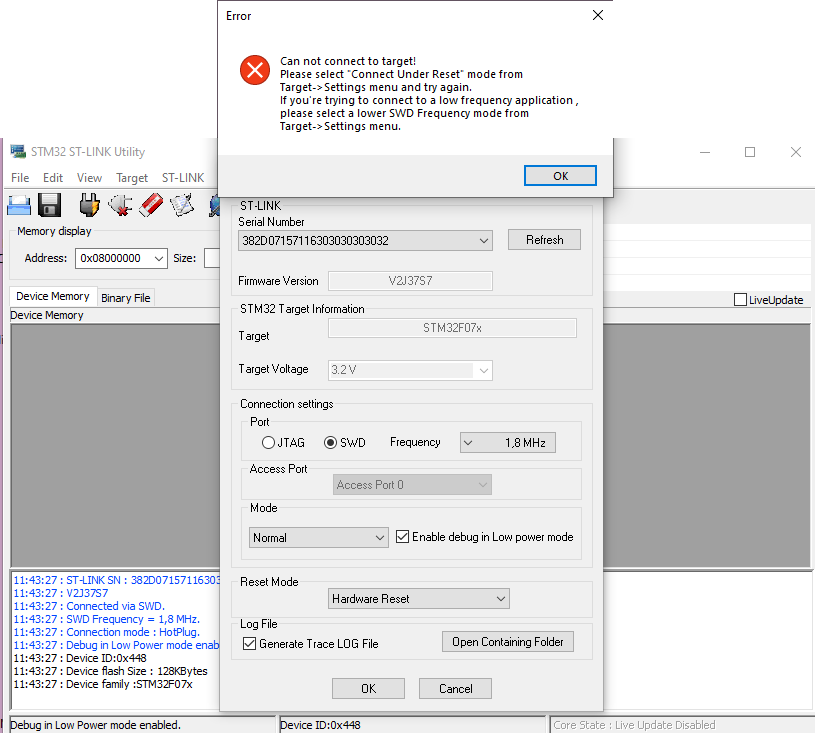815x733 pixels.
Task: Open the Serial Number dropdown
Action: pyautogui.click(x=365, y=241)
